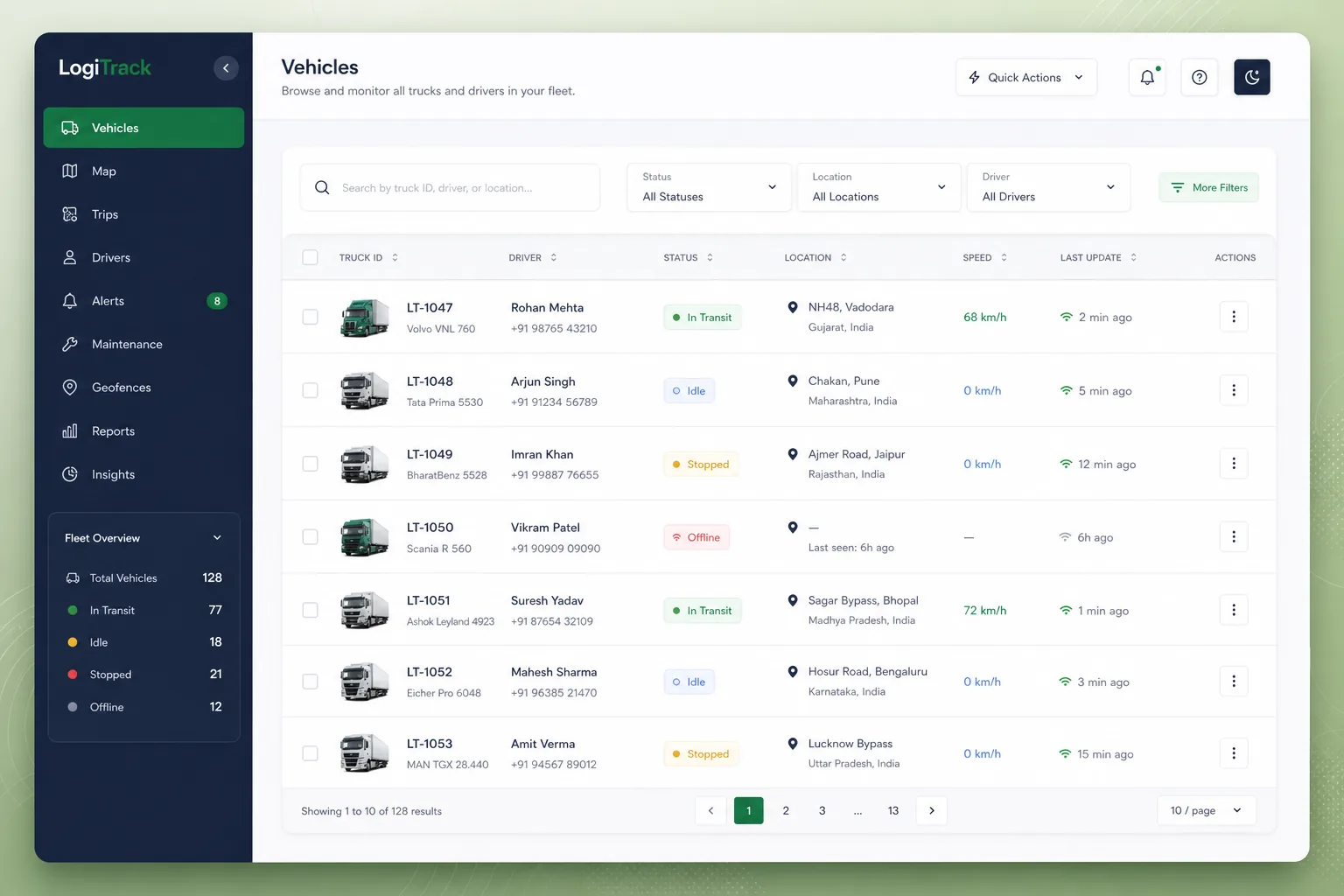Toggle dark mode moon icon
This screenshot has width=1344, height=896.
click(x=1252, y=77)
